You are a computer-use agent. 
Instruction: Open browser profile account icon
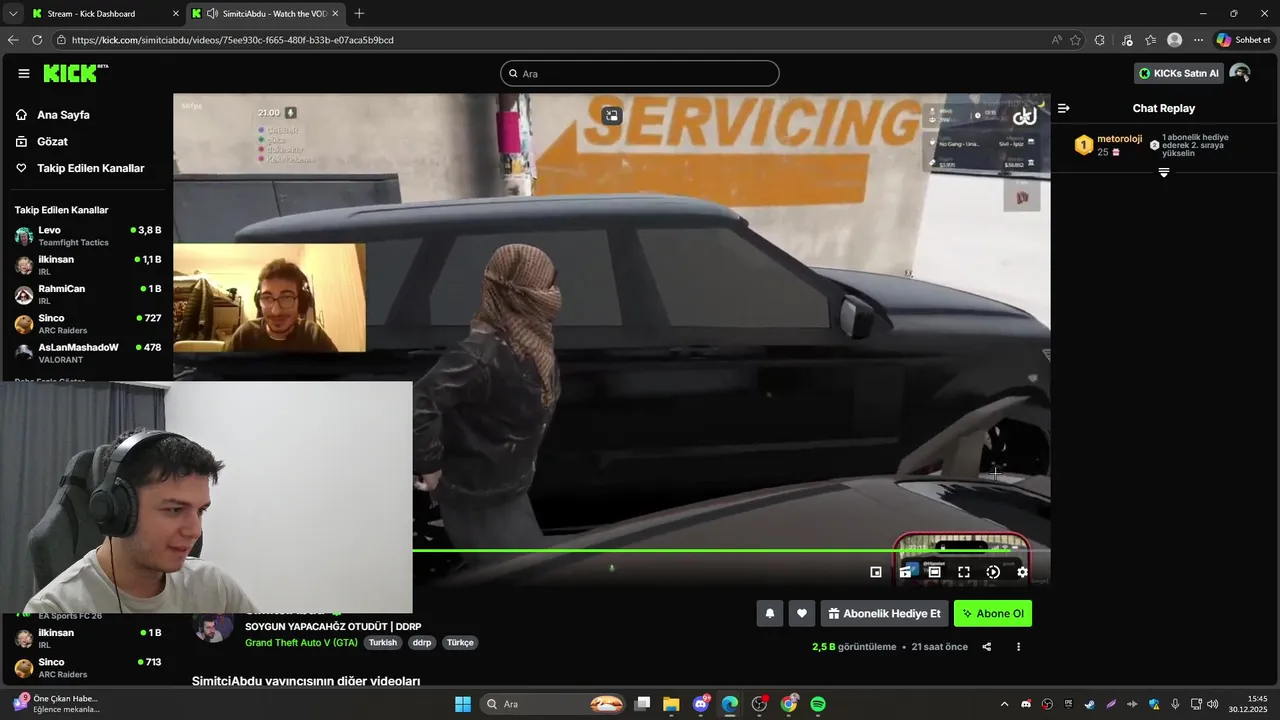tap(1175, 40)
